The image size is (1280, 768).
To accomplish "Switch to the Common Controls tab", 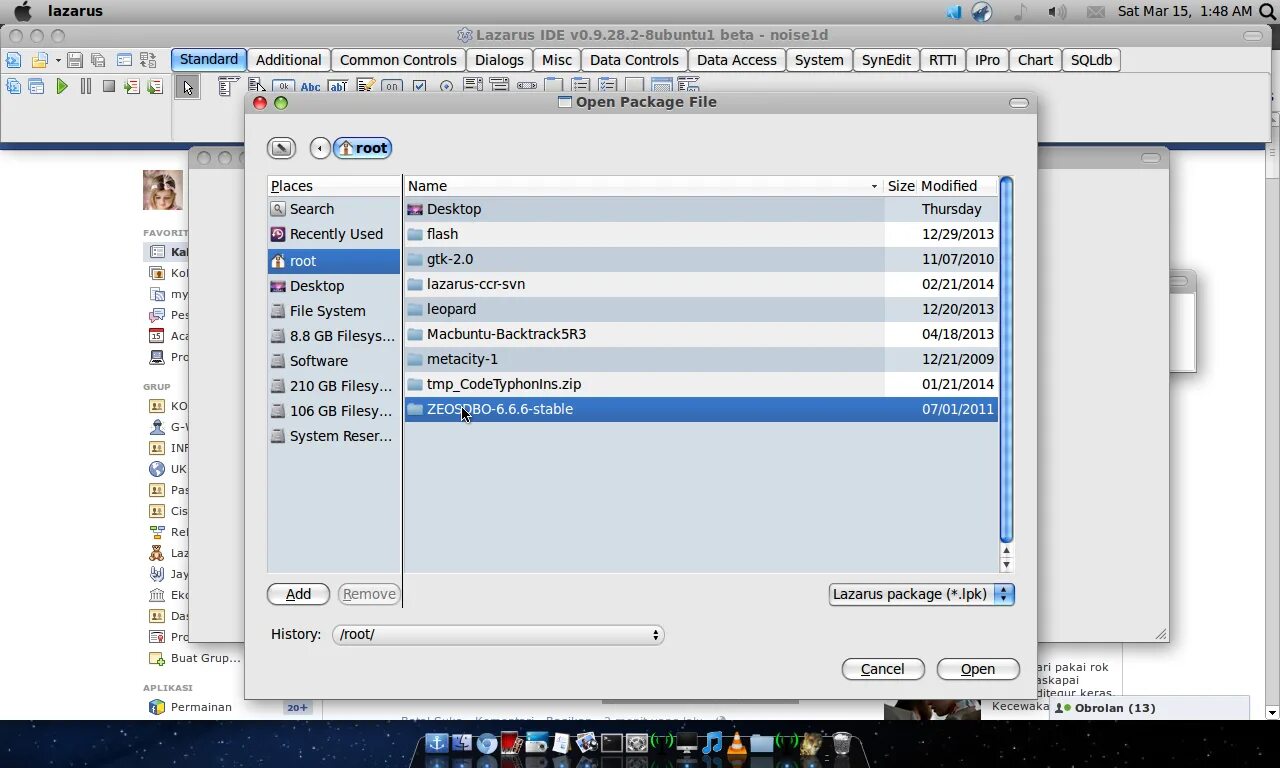I will (398, 60).
